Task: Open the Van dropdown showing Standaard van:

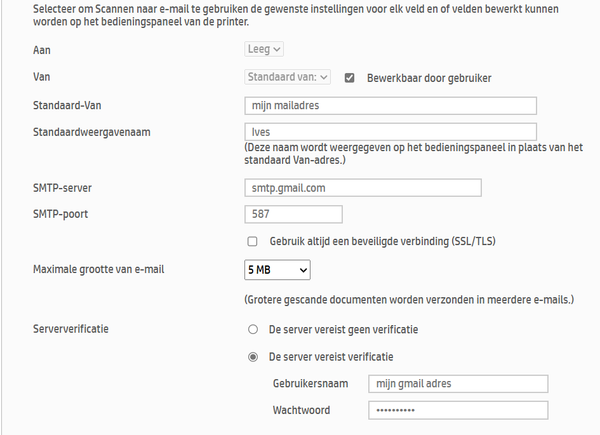Action: [x=287, y=77]
